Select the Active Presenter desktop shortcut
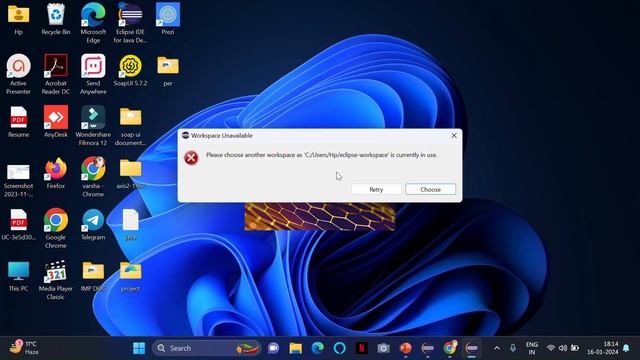The height and width of the screenshot is (360, 640). pos(18,75)
